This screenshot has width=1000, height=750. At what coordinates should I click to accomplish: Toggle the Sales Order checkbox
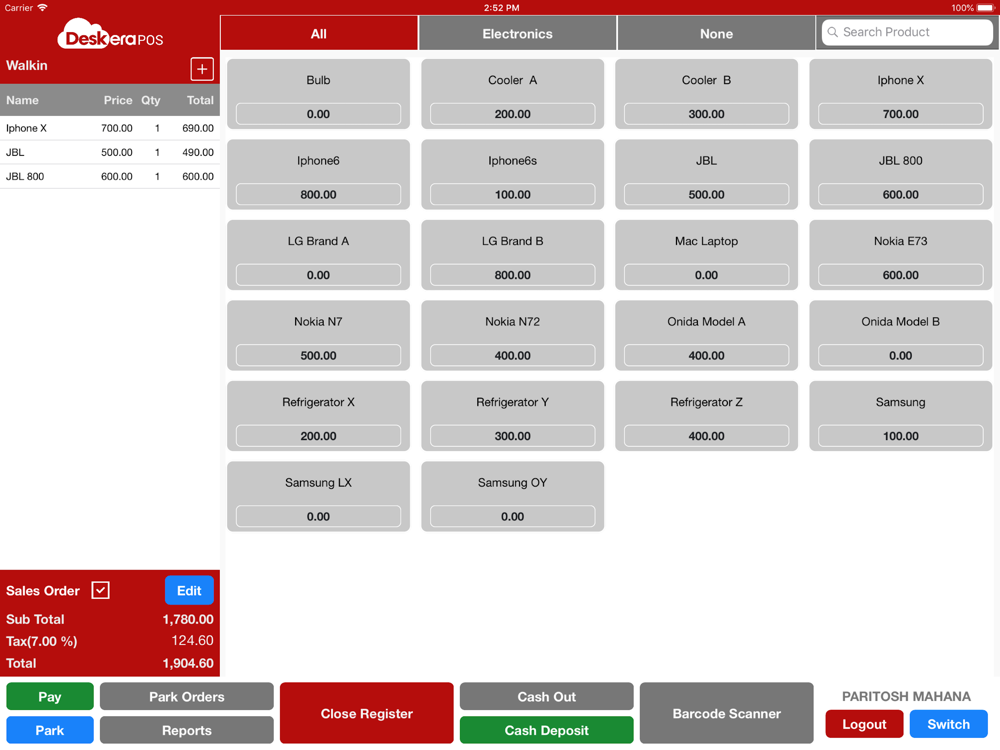click(100, 590)
